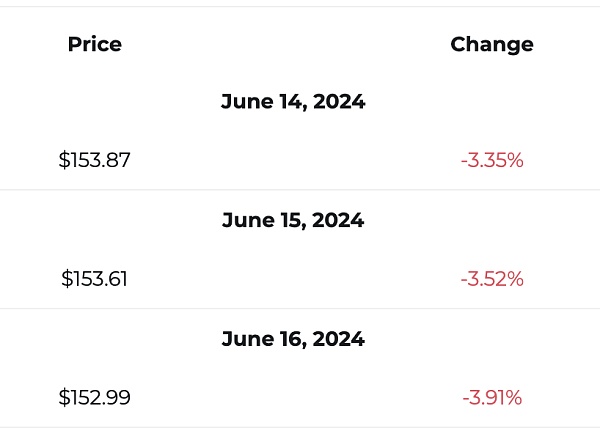This screenshot has height=428, width=600.
Task: Click the -3.91% change value
Action: pos(492,398)
